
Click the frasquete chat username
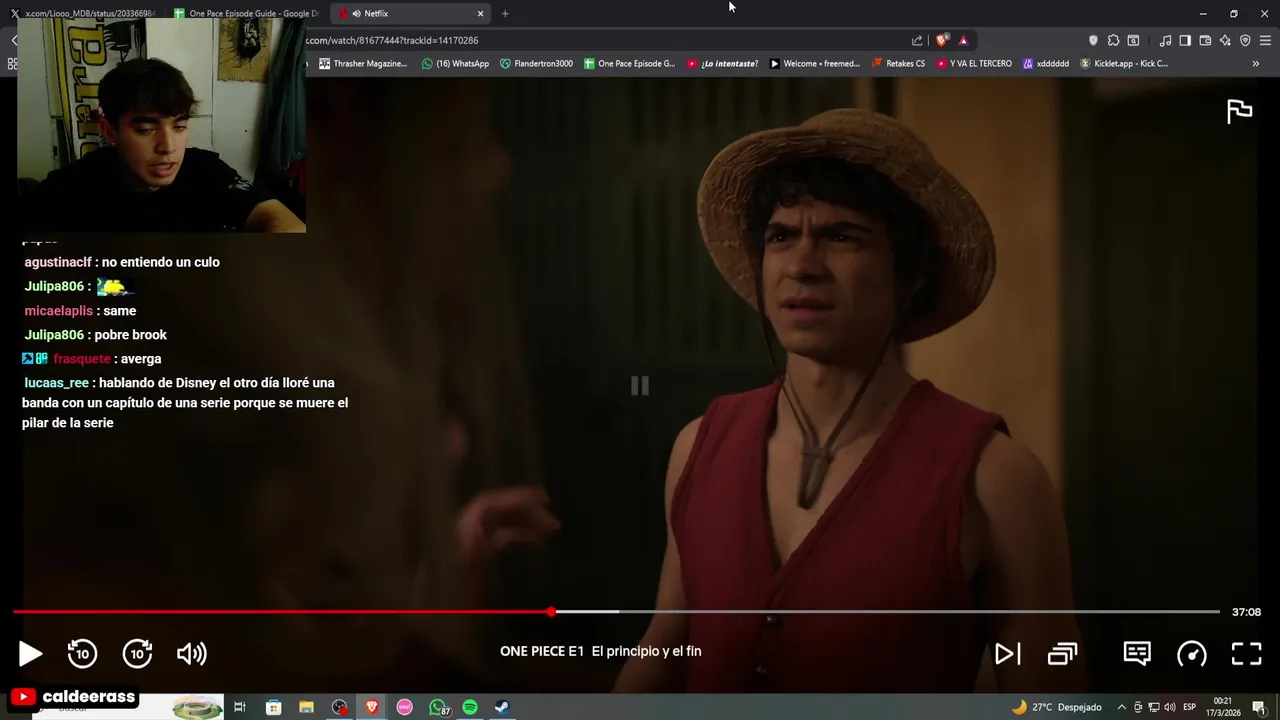(81, 359)
